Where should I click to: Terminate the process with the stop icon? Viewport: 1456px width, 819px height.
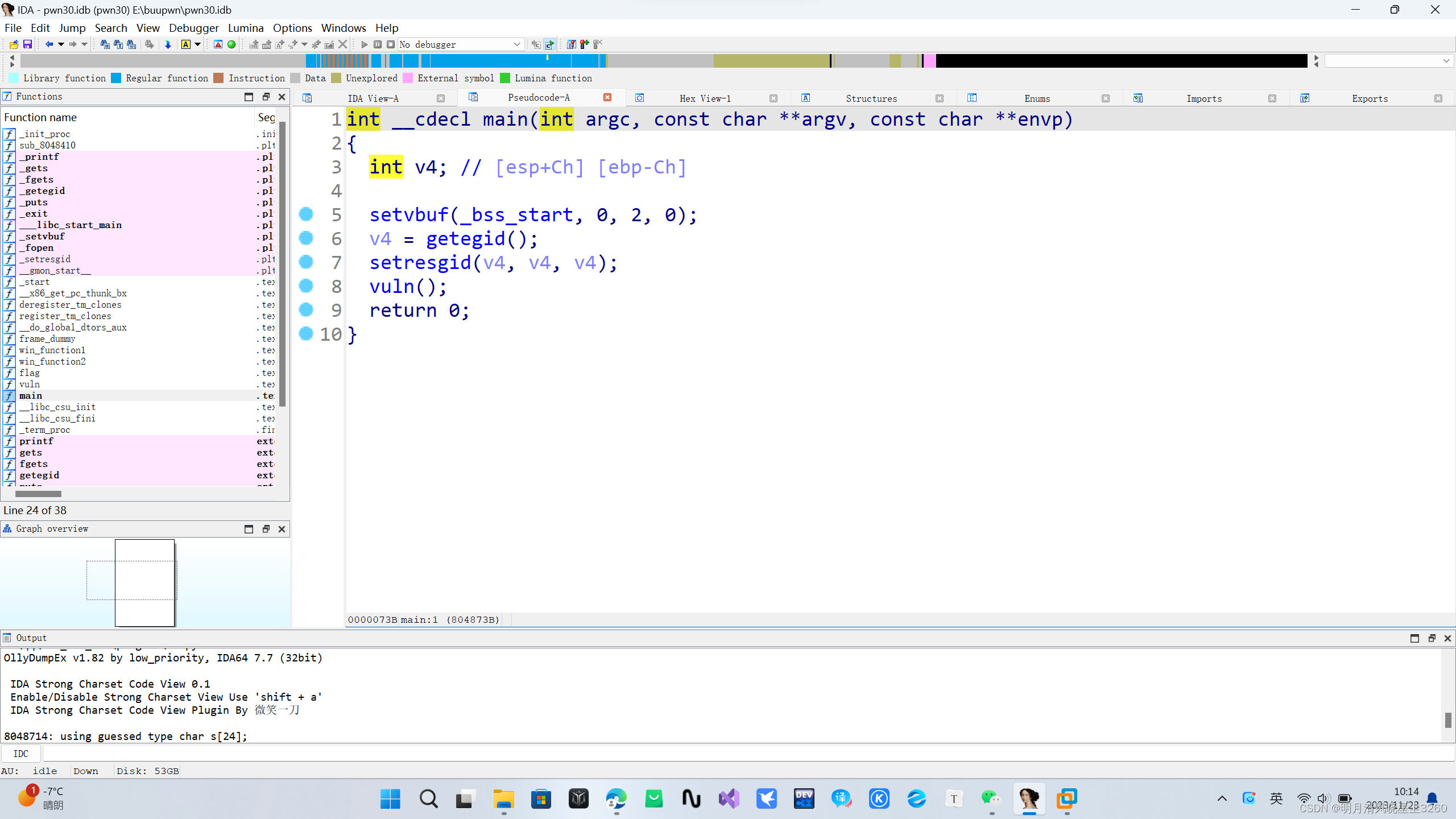[x=391, y=44]
